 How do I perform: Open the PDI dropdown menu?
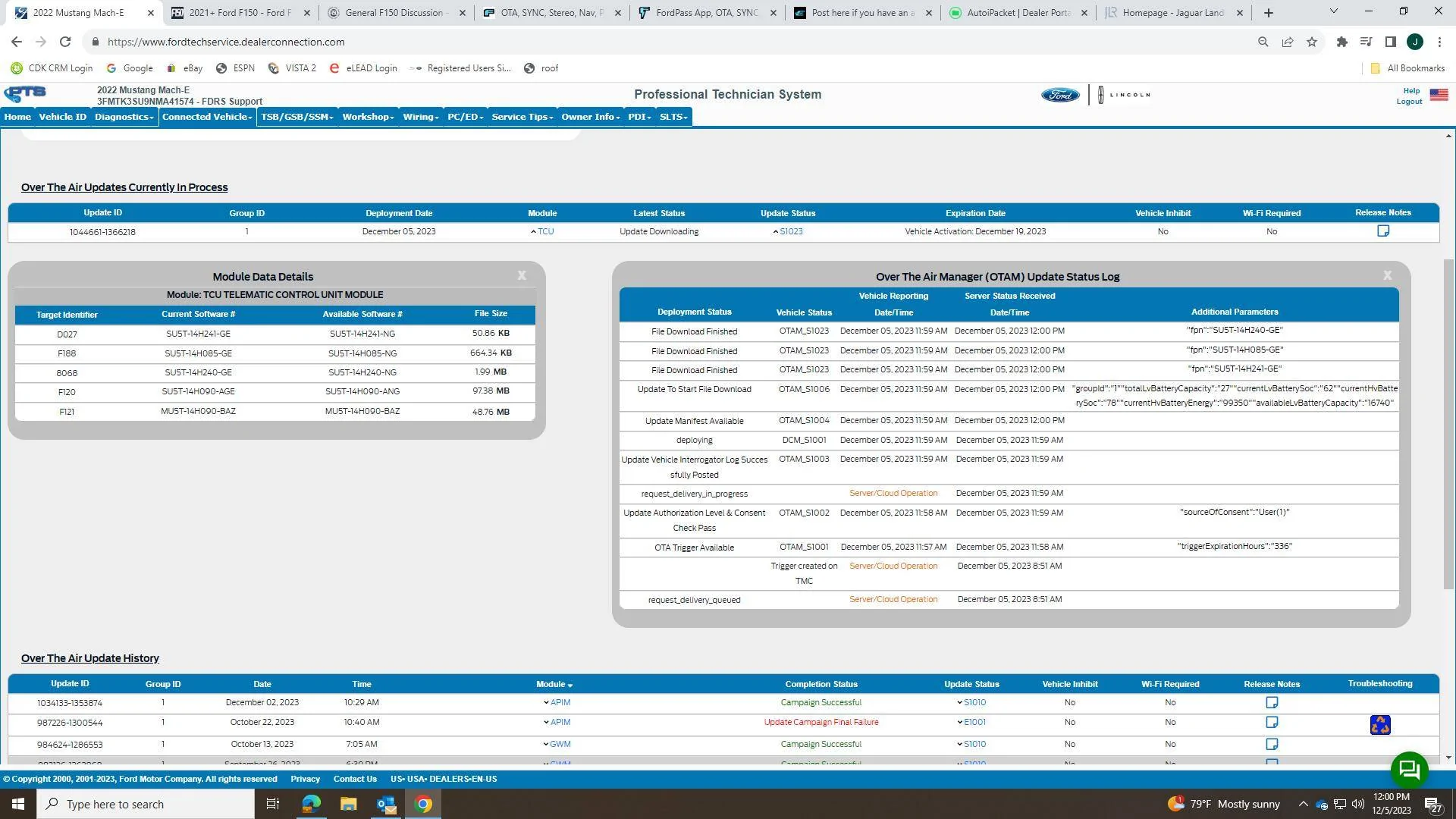coord(639,117)
